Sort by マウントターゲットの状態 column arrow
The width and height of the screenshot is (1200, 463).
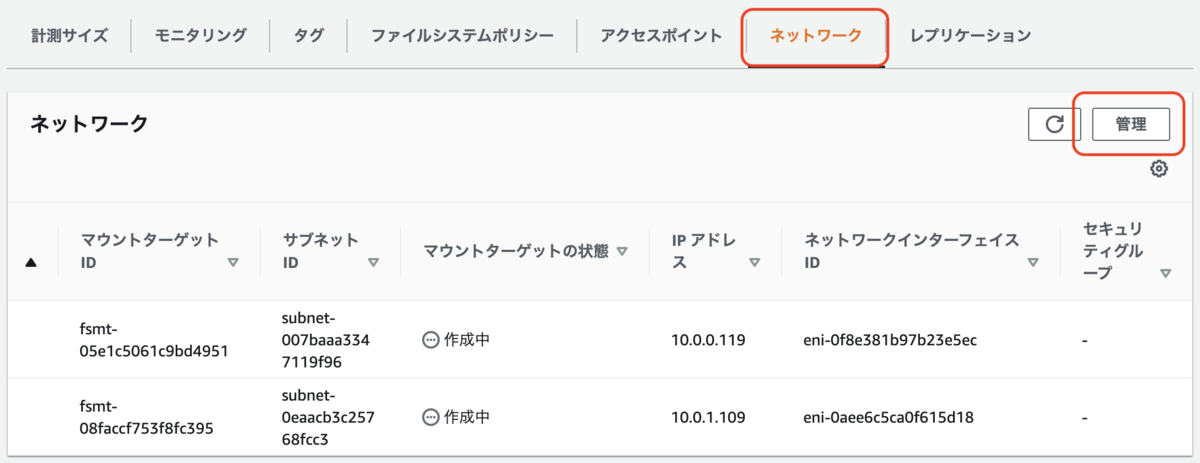pyautogui.click(x=622, y=251)
